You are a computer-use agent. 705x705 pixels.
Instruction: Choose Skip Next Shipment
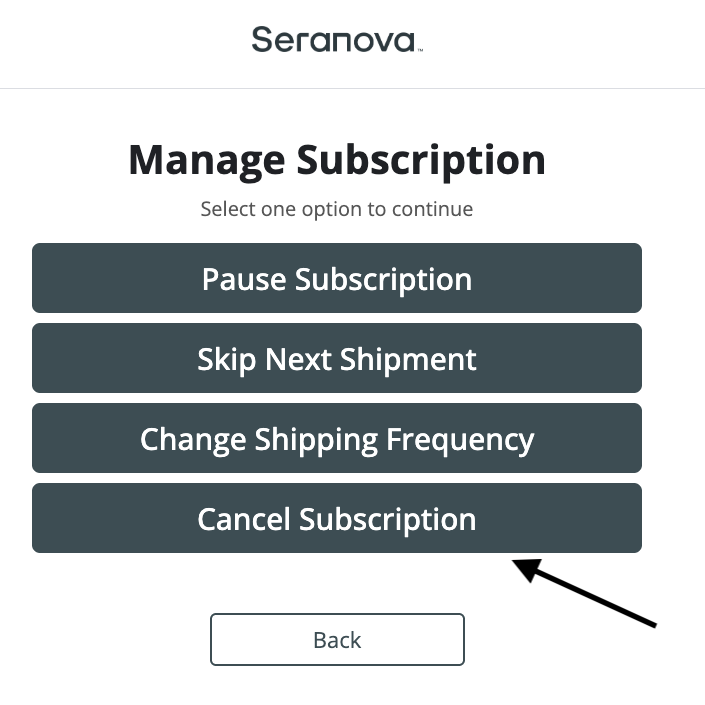337,358
